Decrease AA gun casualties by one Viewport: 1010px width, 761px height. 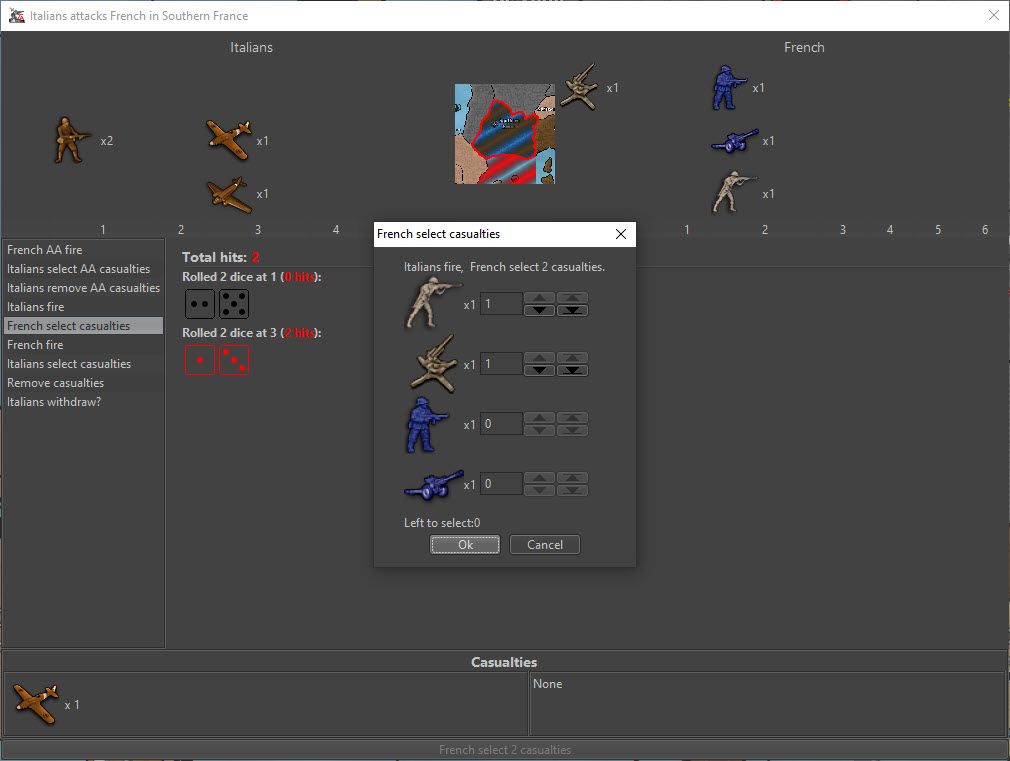point(540,370)
